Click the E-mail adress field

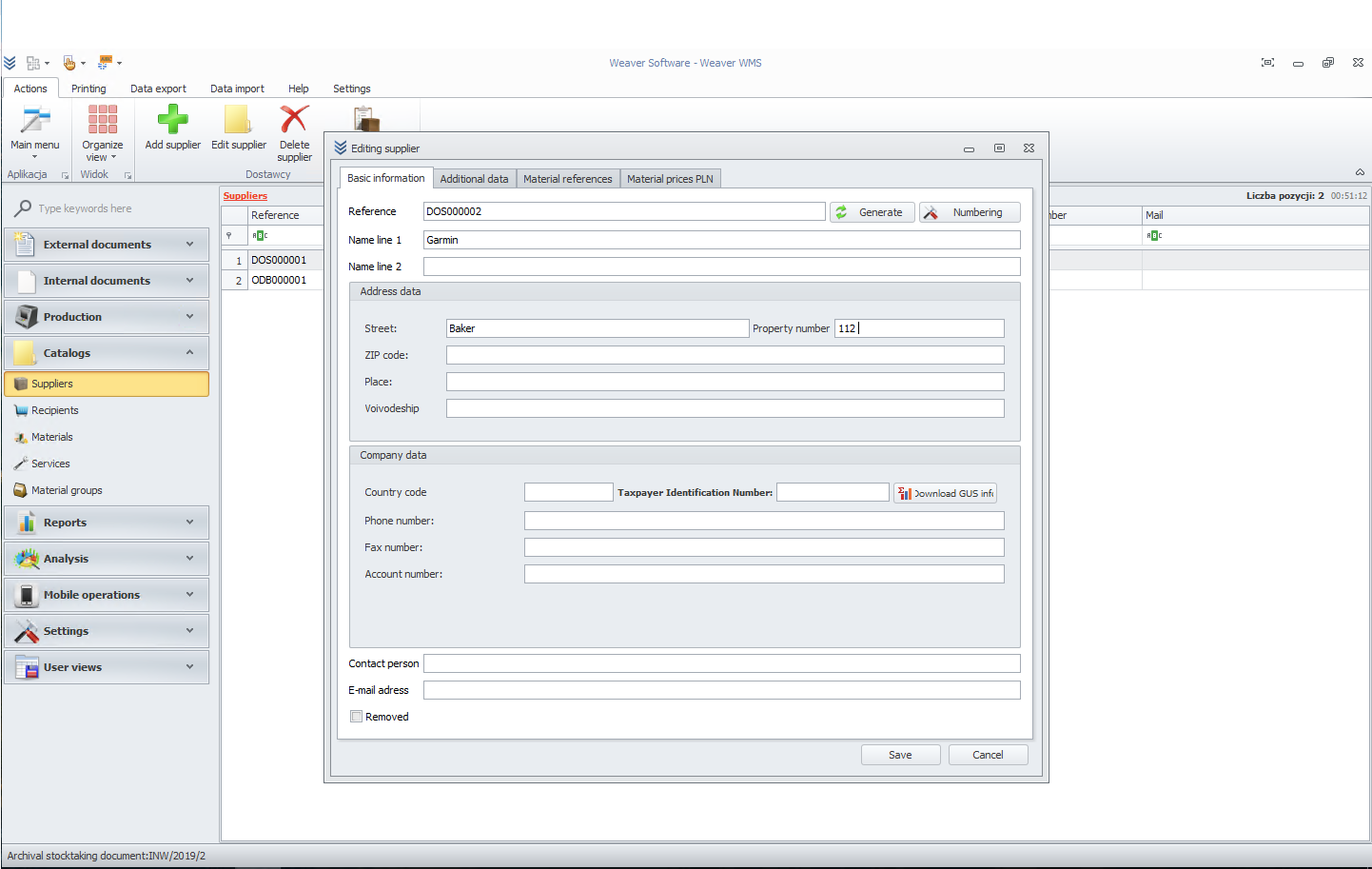[722, 690]
